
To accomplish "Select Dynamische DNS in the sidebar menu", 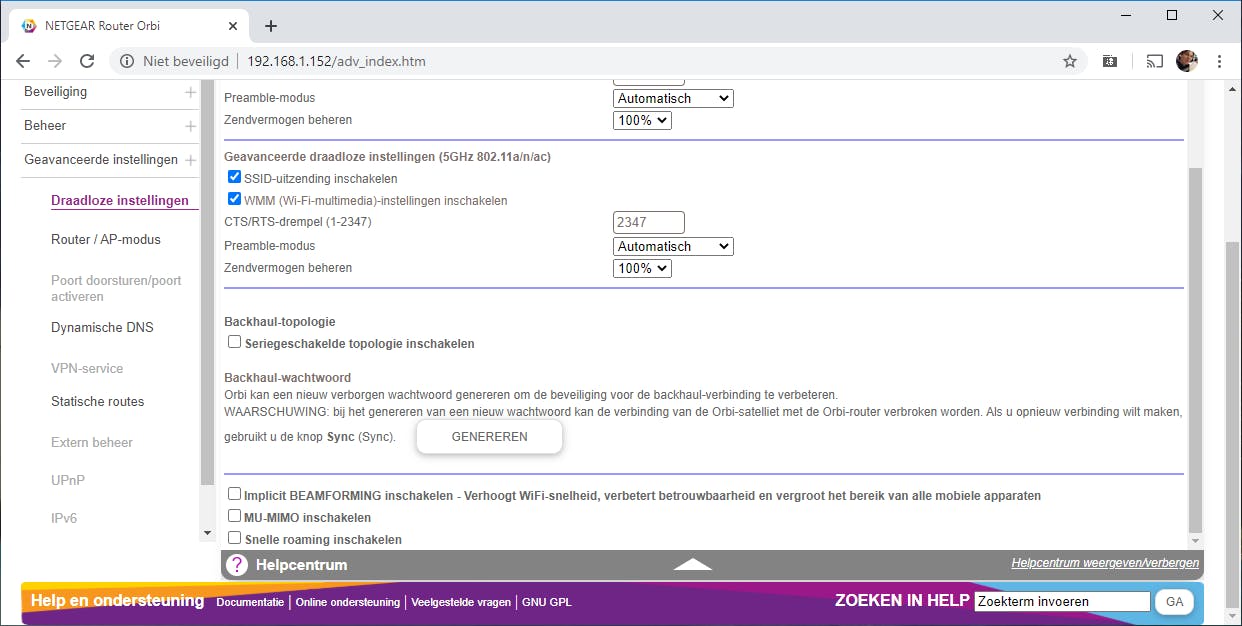I will pos(102,327).
